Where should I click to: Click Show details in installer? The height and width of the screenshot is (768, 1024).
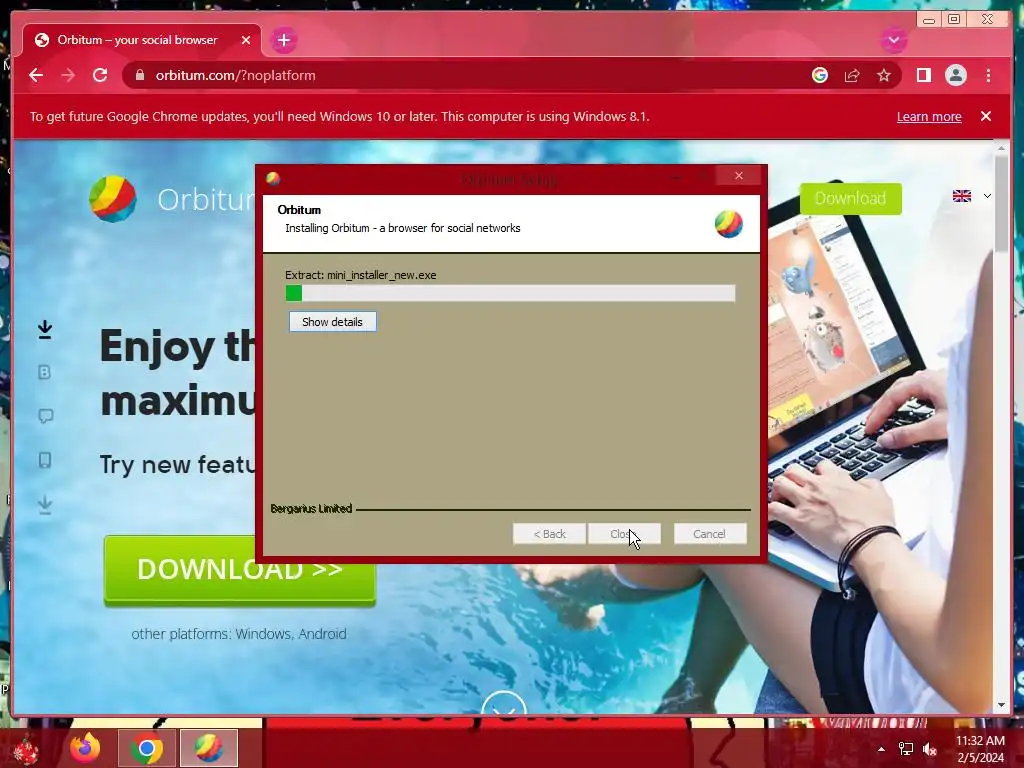click(x=332, y=322)
